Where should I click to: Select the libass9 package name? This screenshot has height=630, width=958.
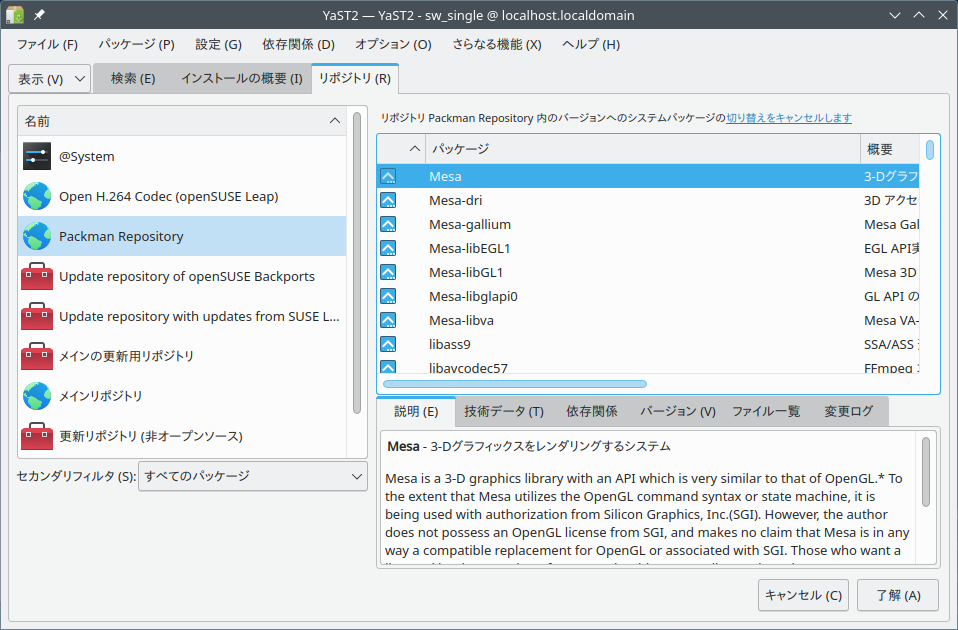coord(450,344)
